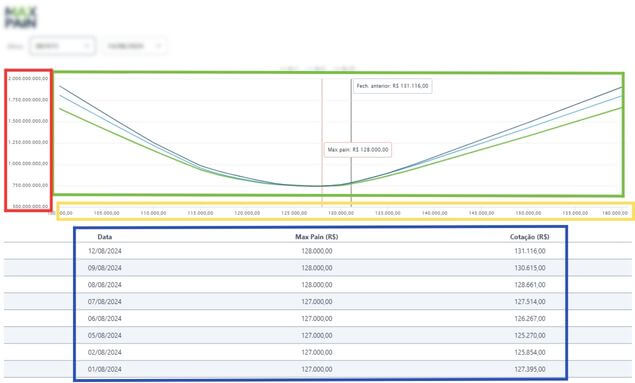The width and height of the screenshot is (635, 383).
Task: Sort table by Cotação (R$) header
Action: 530,237
